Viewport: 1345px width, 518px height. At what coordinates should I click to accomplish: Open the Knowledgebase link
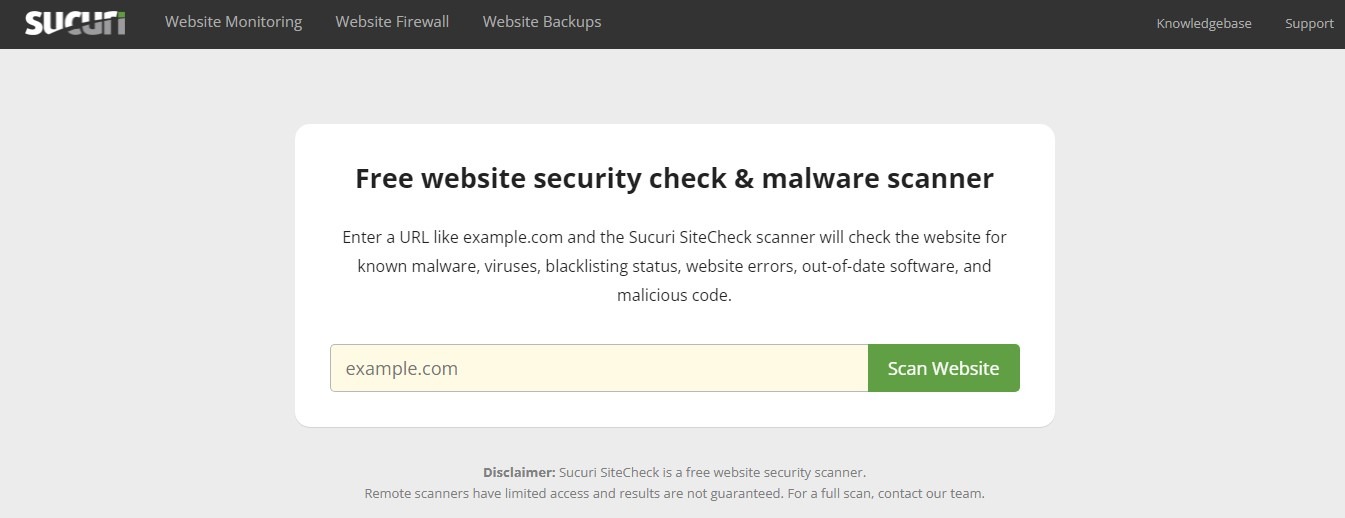point(1203,23)
